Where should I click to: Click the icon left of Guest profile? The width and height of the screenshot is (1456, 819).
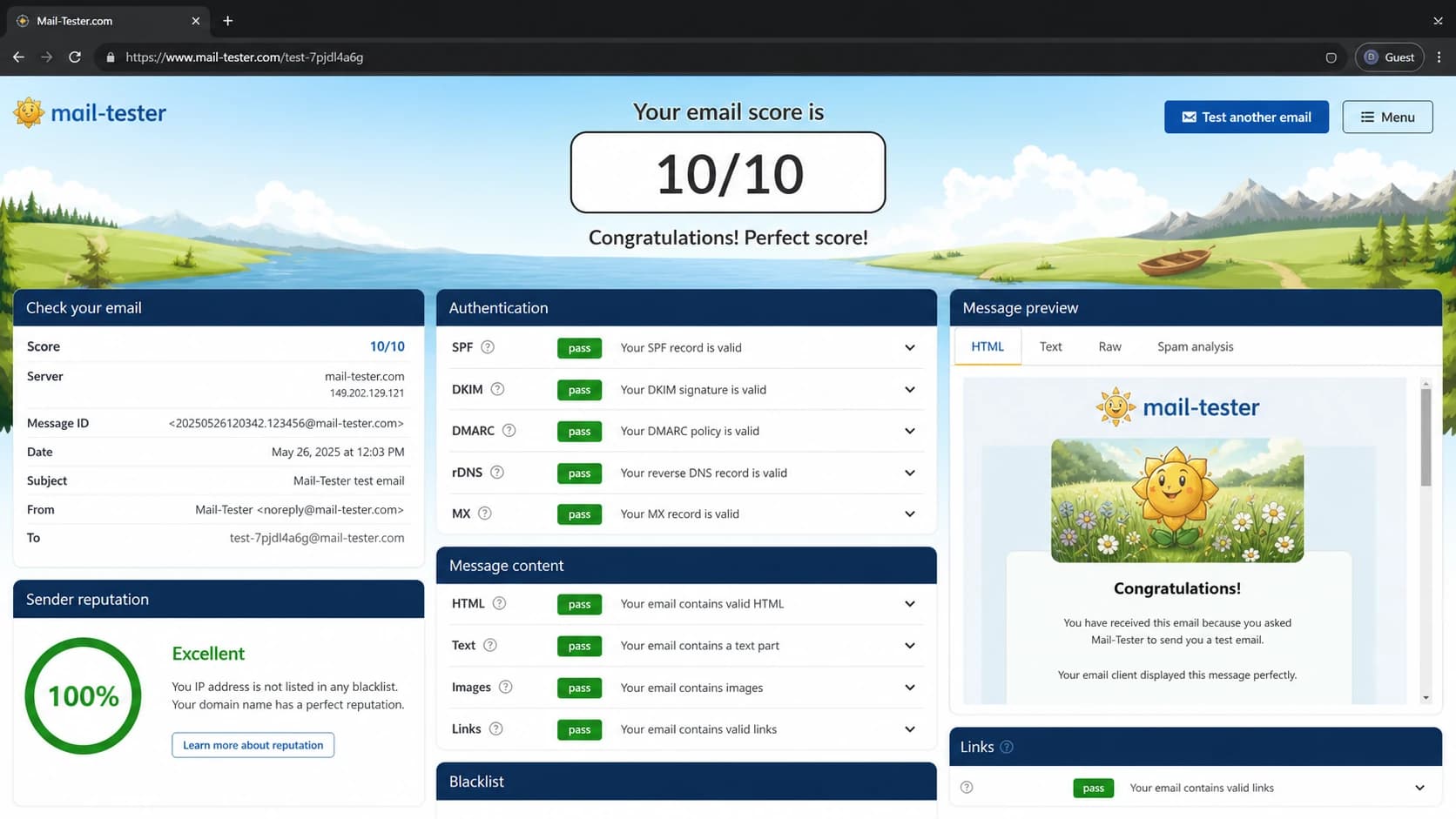coord(1331,57)
